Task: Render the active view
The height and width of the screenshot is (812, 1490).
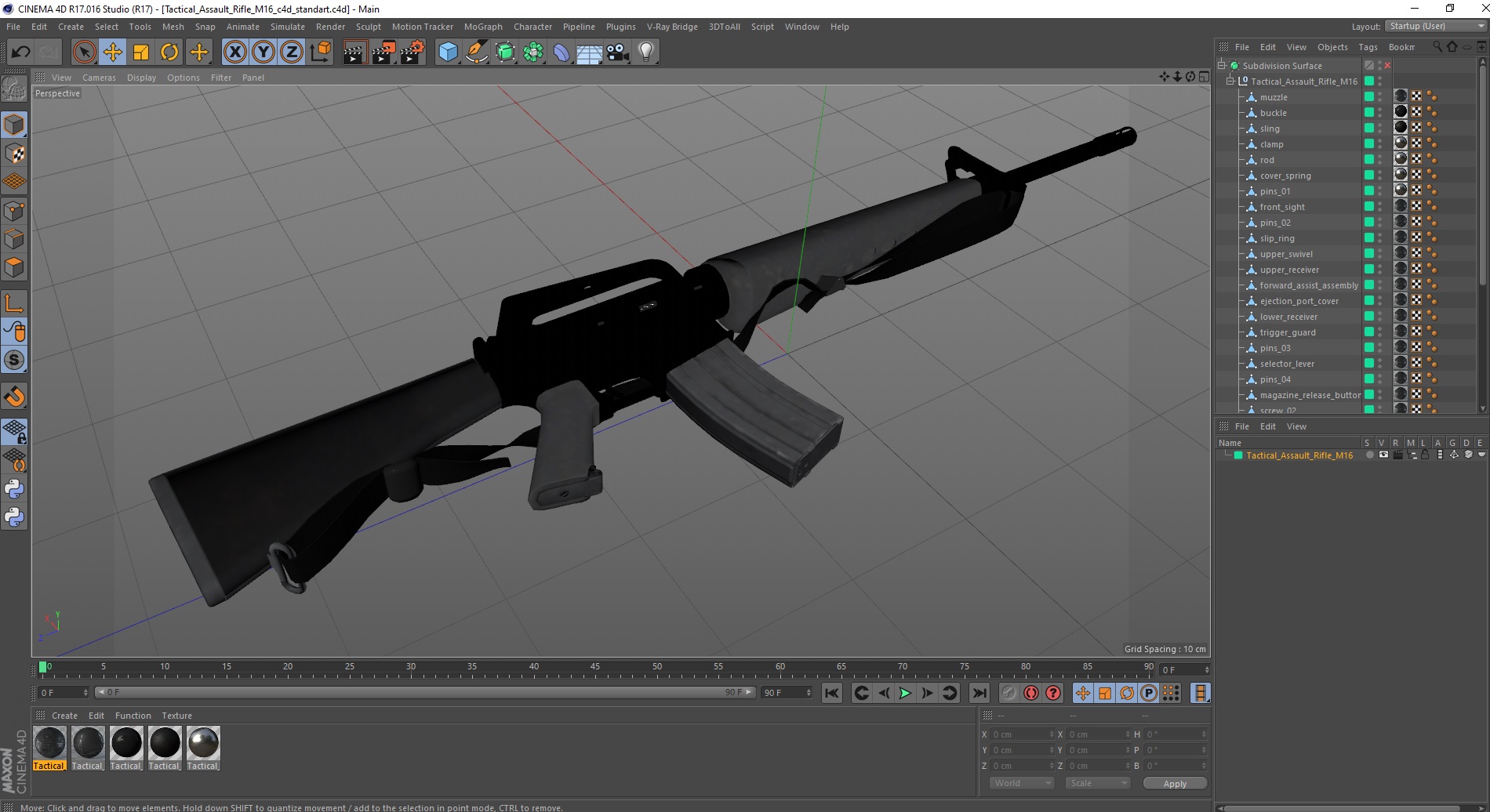Action: 354,53
